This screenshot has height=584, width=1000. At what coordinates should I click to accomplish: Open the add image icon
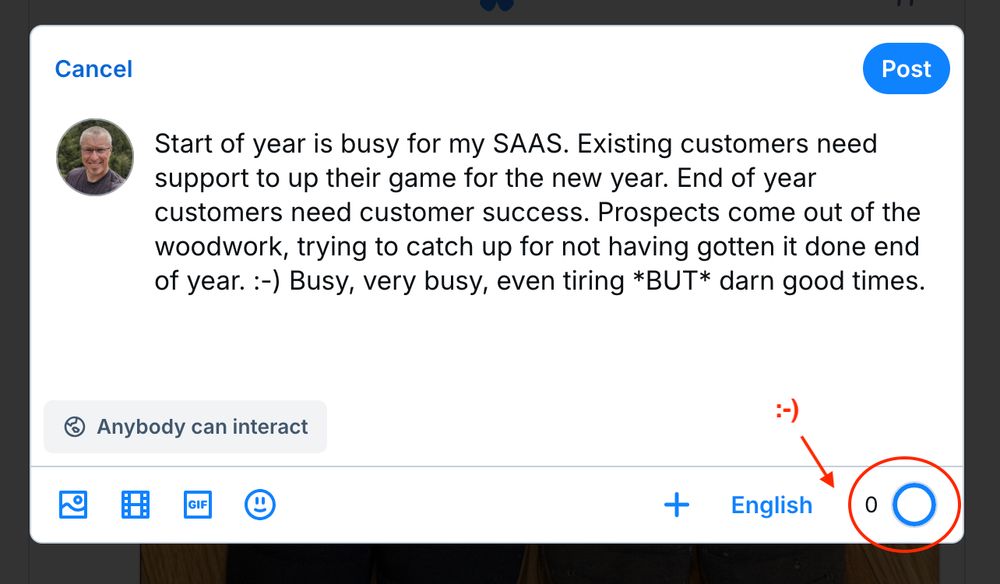73,505
